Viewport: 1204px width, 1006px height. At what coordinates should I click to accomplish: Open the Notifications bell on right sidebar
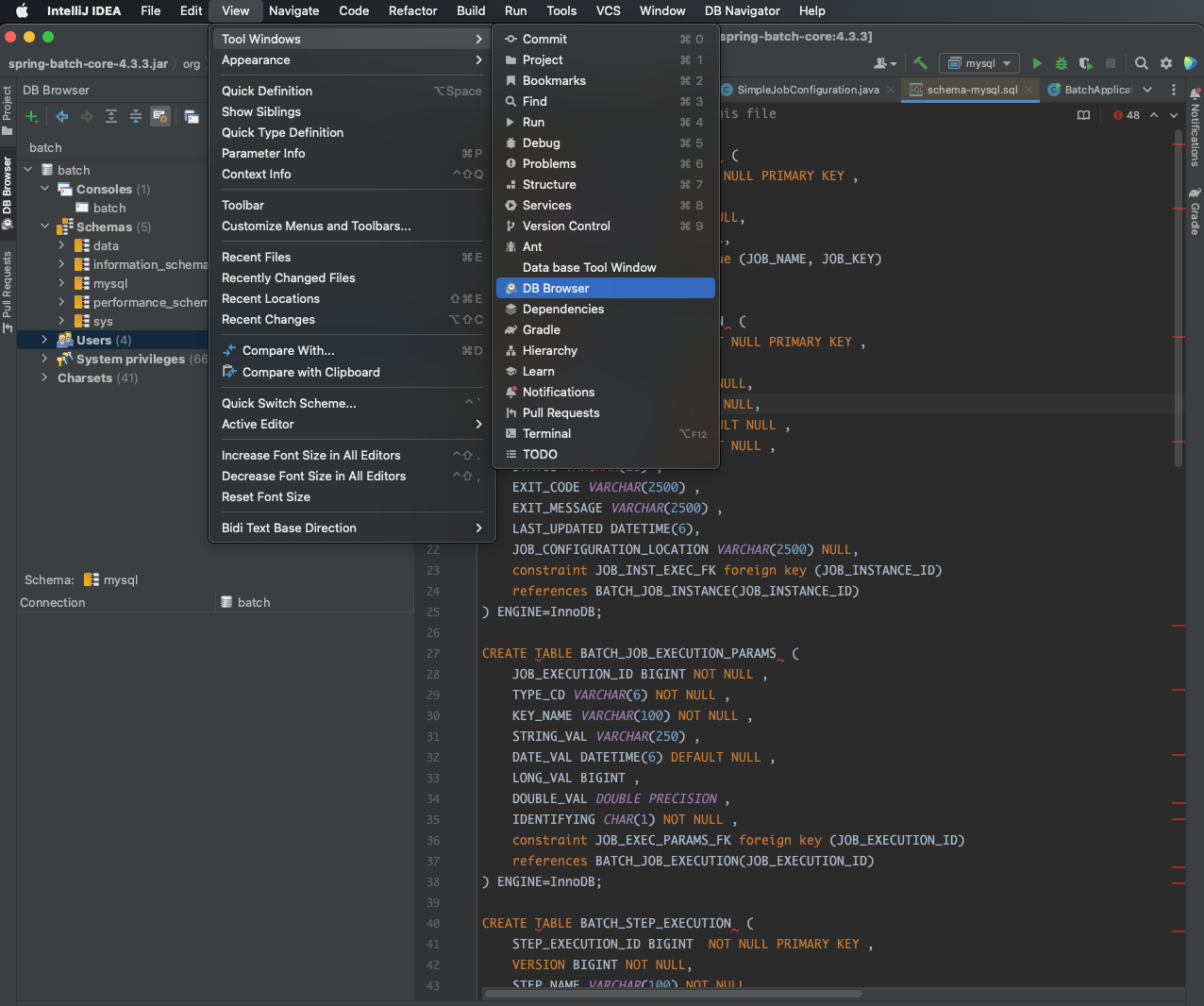[1195, 126]
